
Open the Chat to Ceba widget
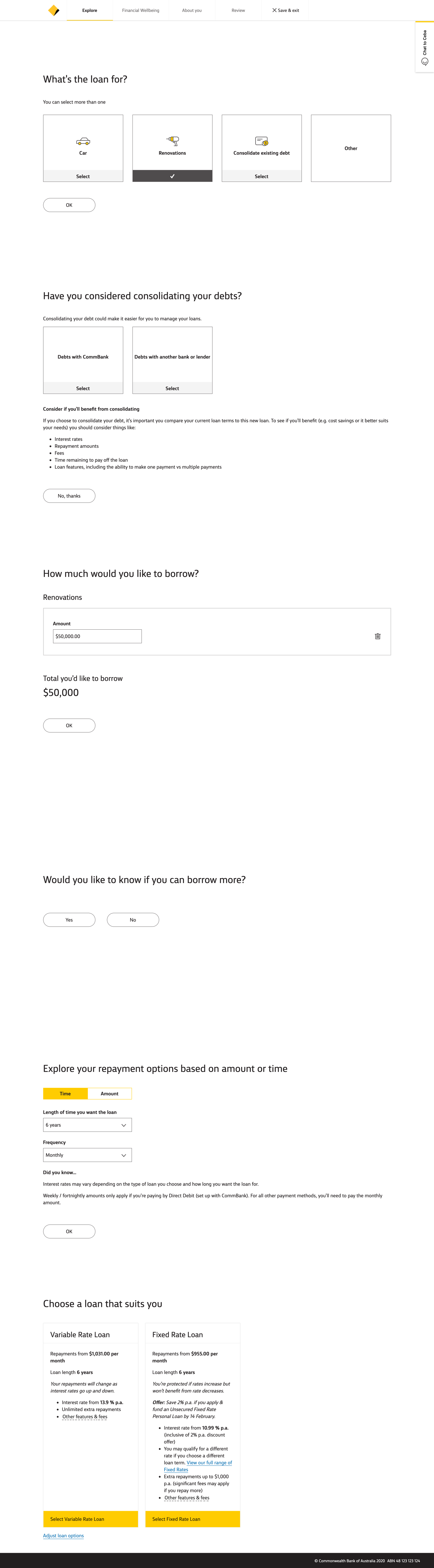click(x=425, y=48)
